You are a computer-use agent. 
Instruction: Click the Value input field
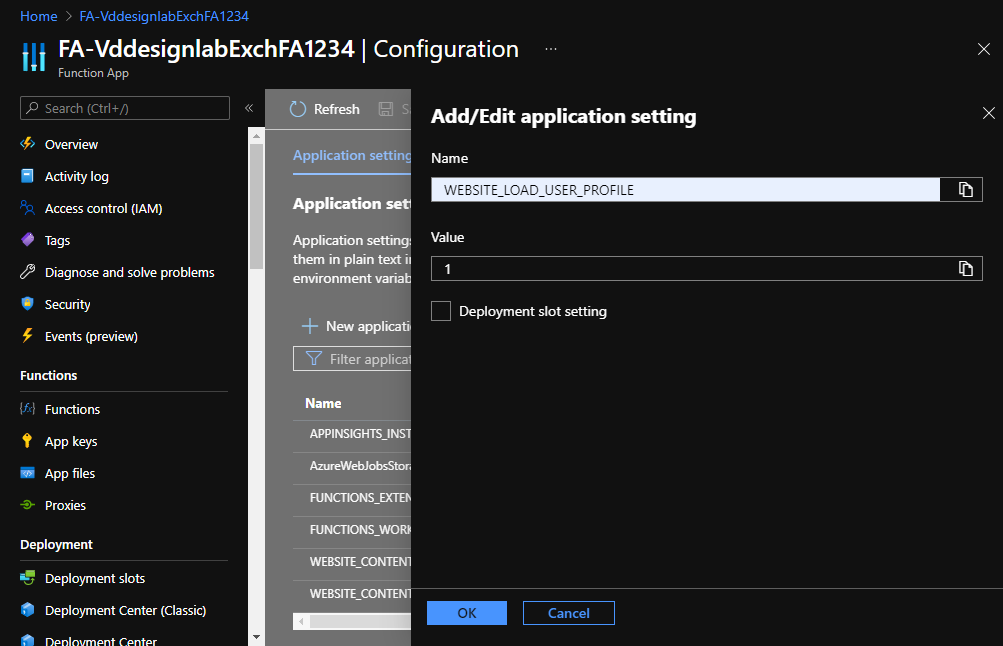693,269
